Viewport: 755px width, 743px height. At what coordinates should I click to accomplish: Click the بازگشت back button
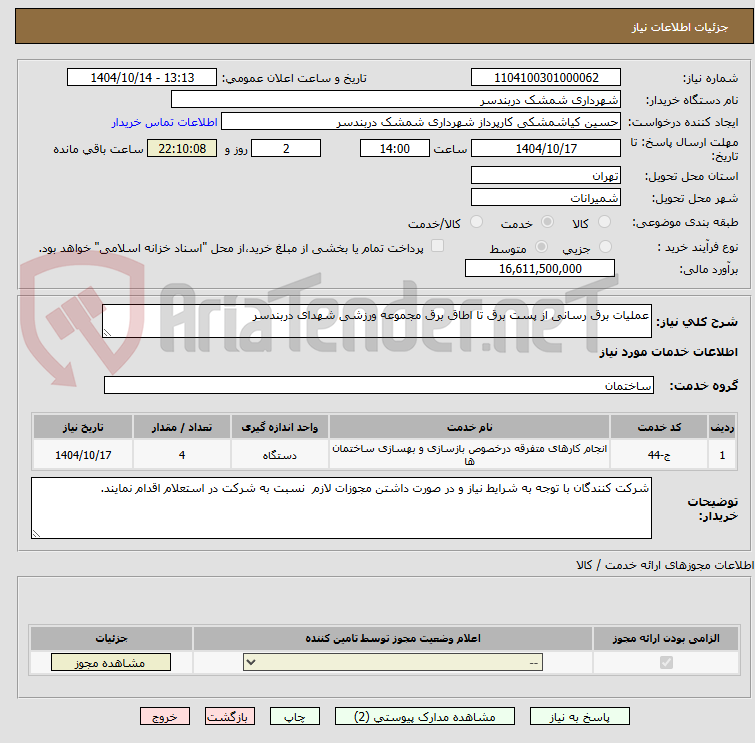point(230,717)
